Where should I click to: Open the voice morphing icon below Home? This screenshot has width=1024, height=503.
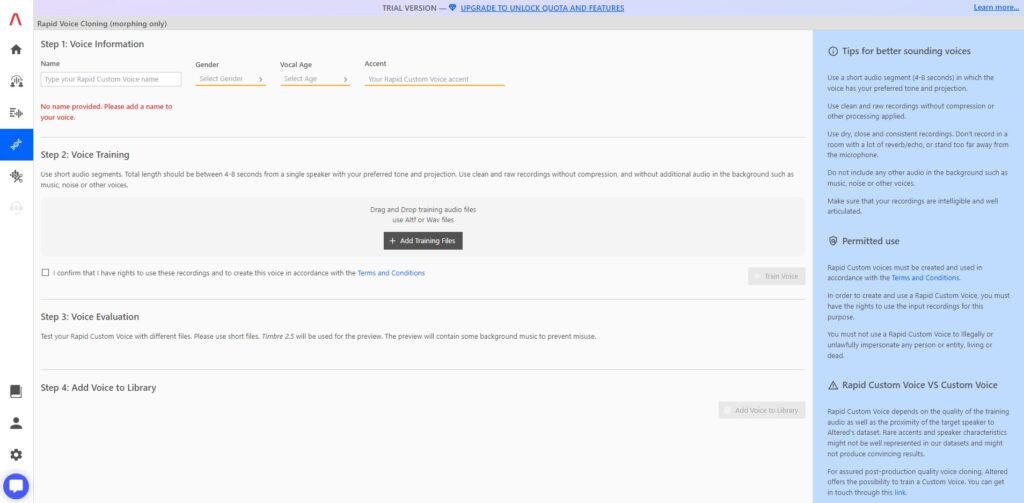16,81
